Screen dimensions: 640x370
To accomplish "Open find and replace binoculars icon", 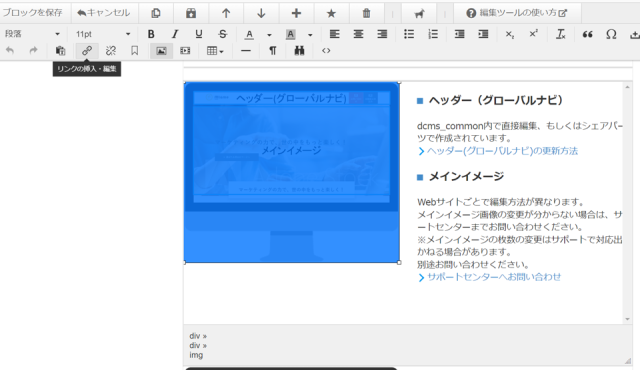I will click(299, 51).
